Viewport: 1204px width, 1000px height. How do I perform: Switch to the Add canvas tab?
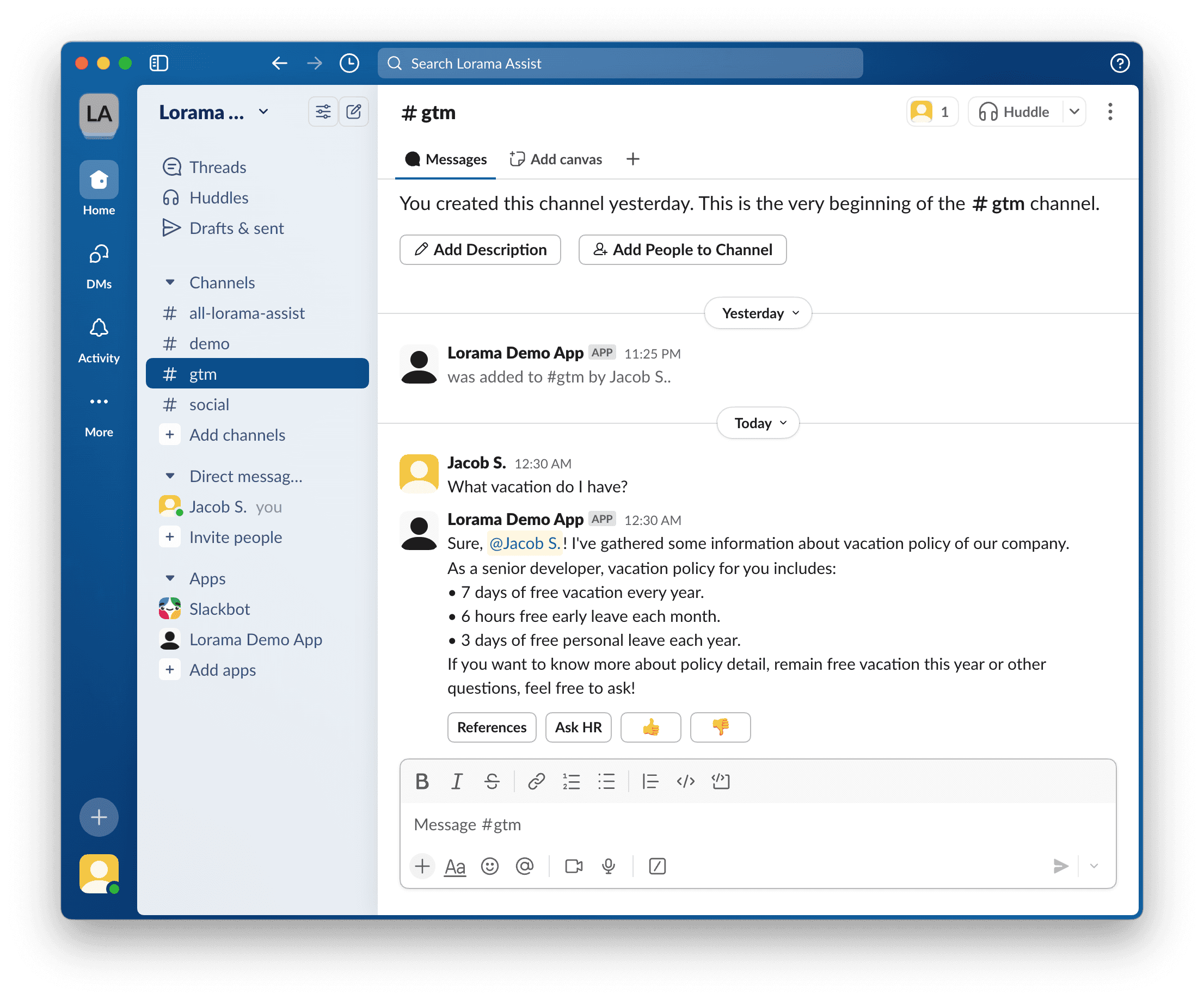556,159
